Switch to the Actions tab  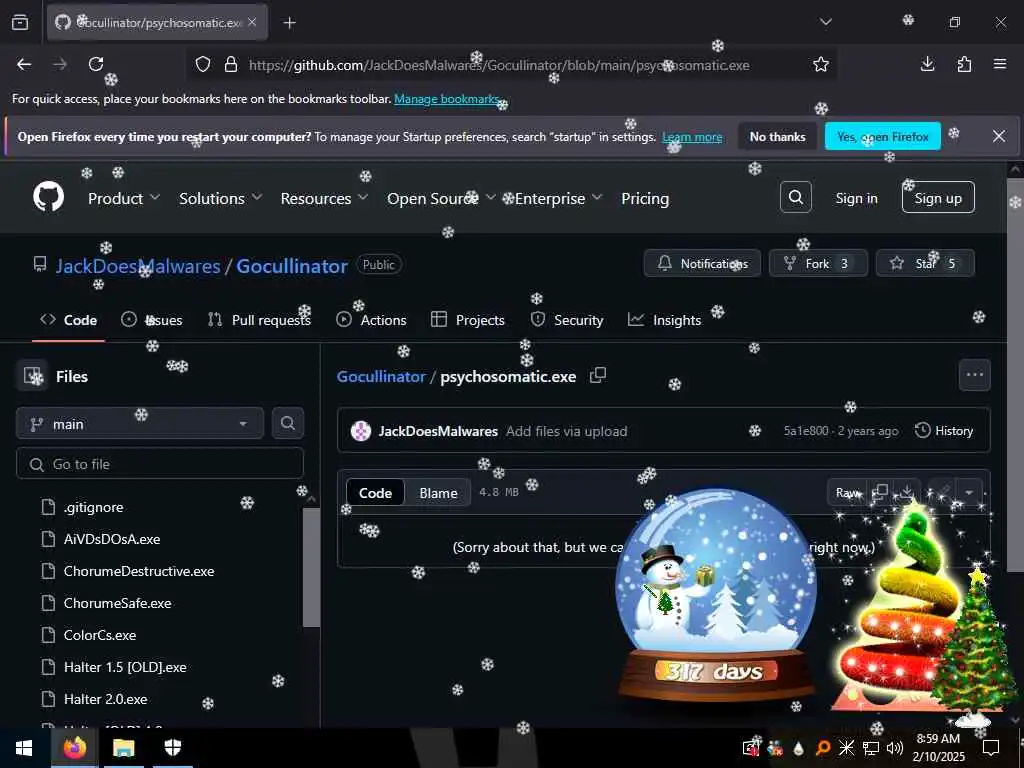pyautogui.click(x=371, y=320)
